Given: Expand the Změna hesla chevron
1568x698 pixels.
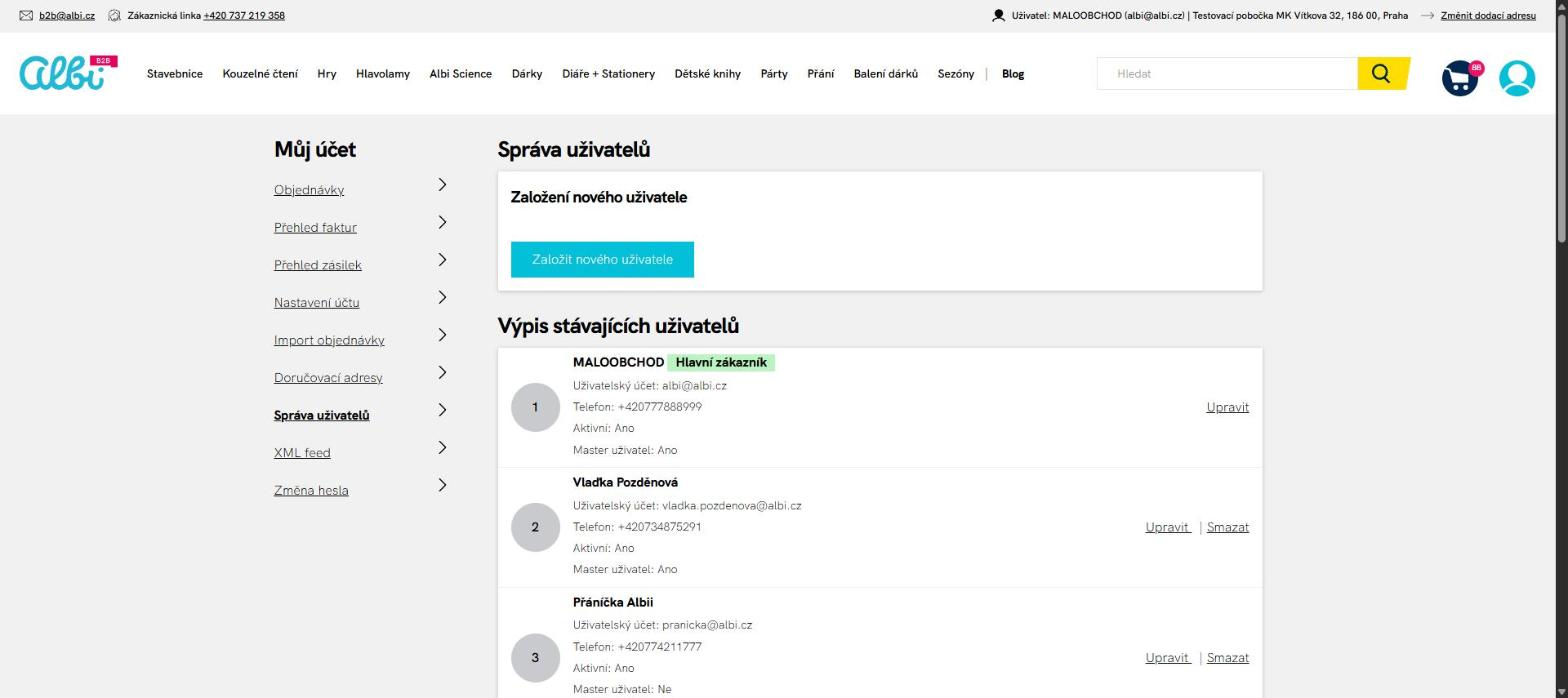Looking at the screenshot, I should pyautogui.click(x=442, y=485).
